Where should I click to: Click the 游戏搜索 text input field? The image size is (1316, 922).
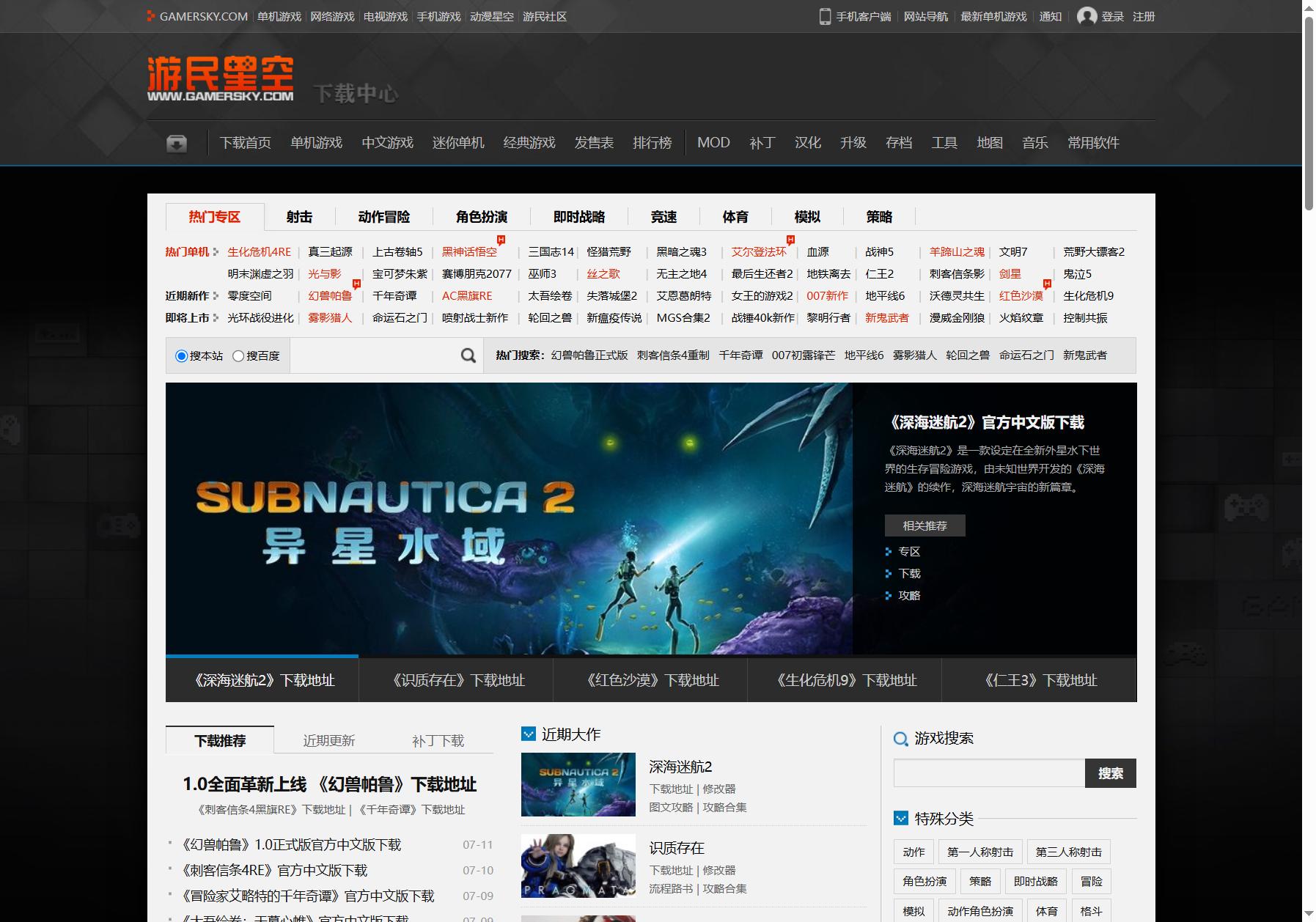(989, 773)
